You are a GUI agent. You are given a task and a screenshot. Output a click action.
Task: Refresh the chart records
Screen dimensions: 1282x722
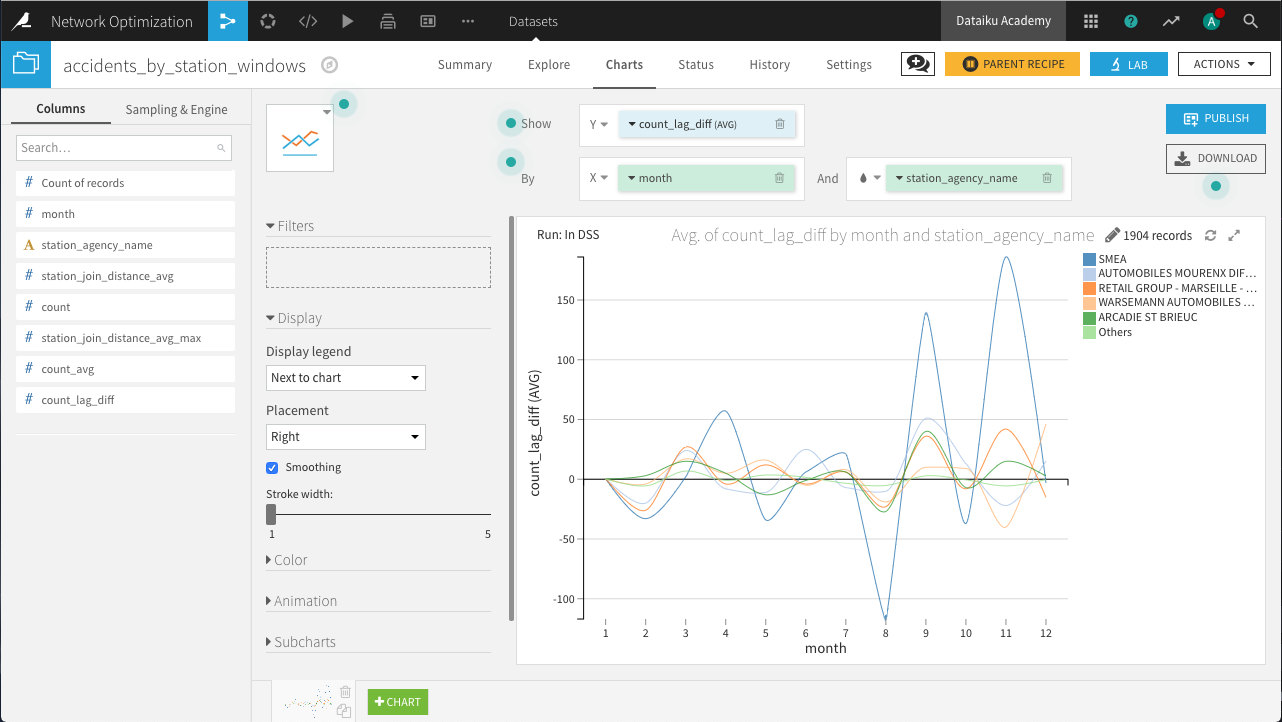click(x=1210, y=236)
